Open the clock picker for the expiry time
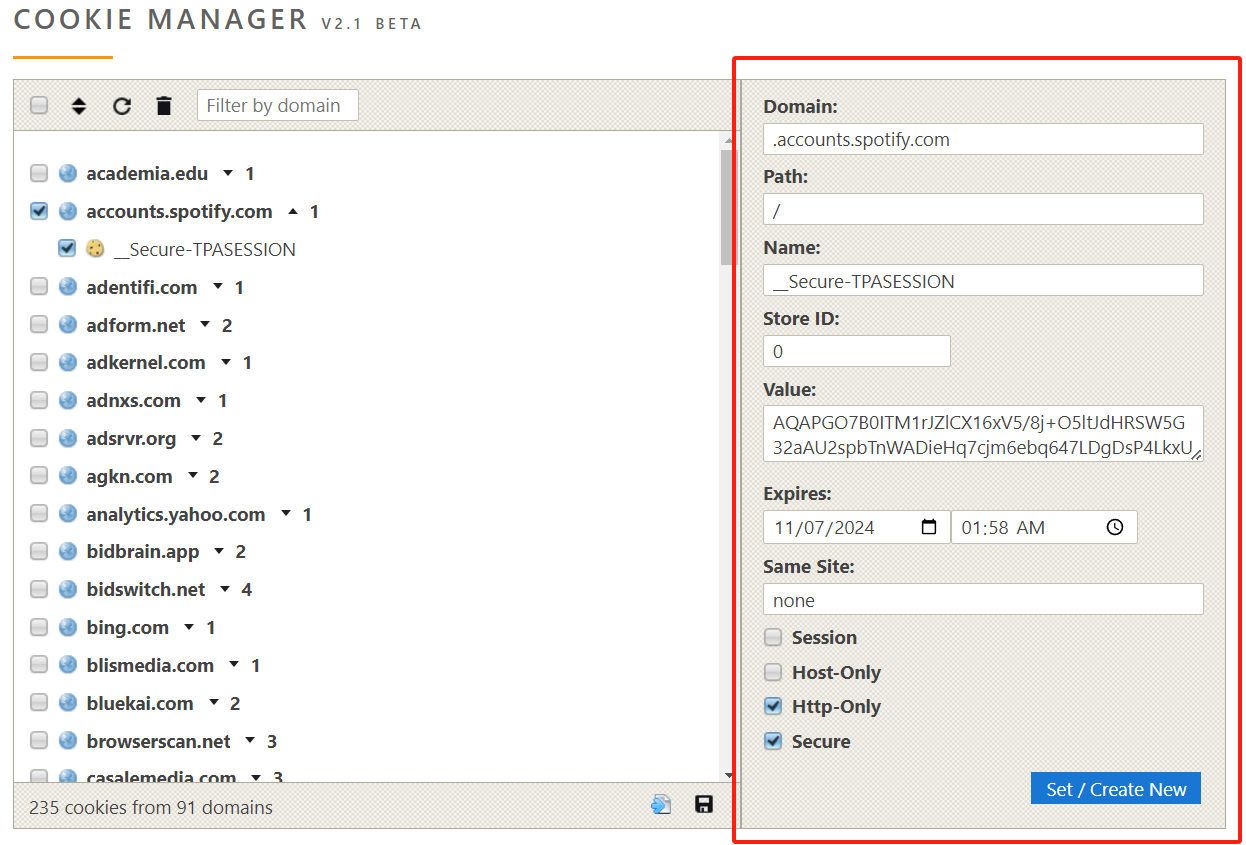Screen dimensions: 1246x845 [x=1114, y=527]
